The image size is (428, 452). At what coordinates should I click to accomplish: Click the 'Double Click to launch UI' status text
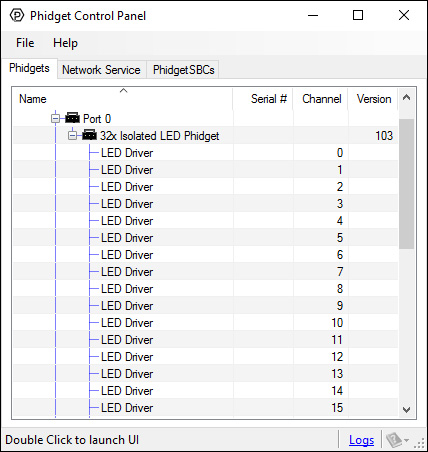72,440
